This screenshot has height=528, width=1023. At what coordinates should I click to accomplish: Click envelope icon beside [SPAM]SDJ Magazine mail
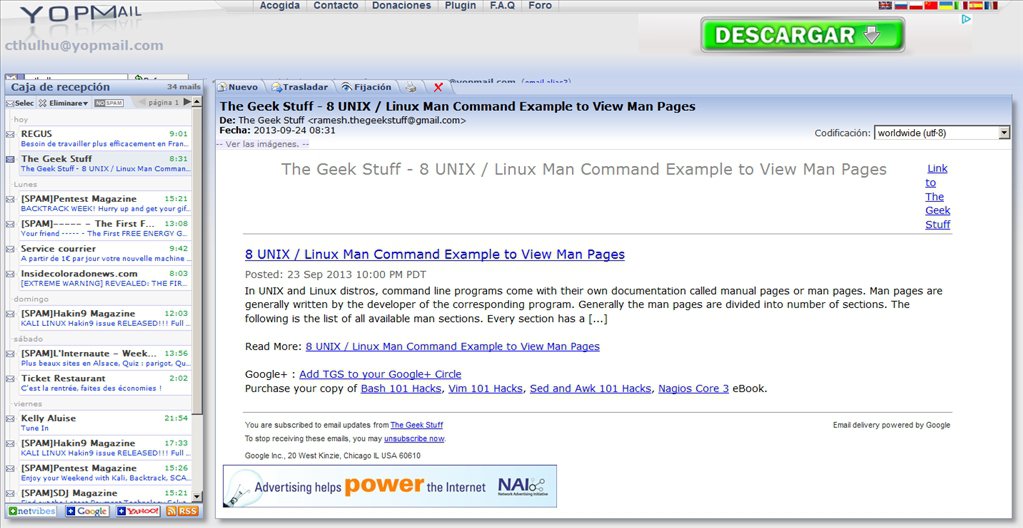click(10, 493)
